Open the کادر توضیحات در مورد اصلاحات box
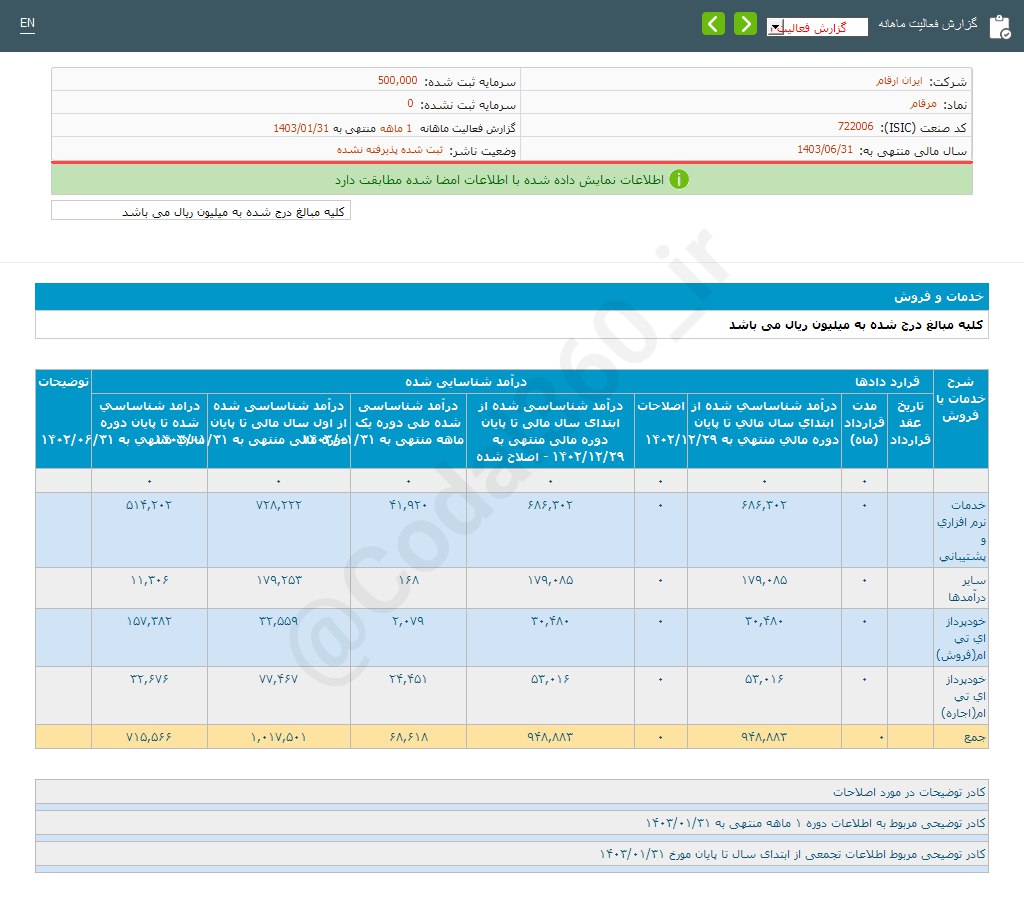This screenshot has height=913, width=1024. pyautogui.click(x=511, y=792)
